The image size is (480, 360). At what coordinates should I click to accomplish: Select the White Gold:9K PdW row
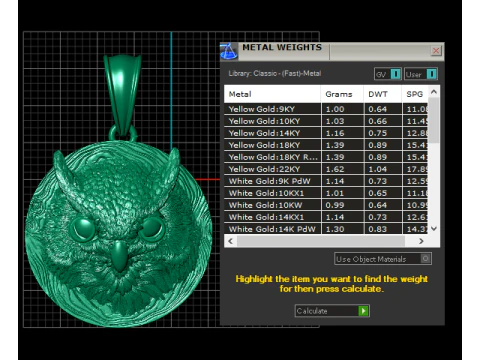tap(326, 181)
